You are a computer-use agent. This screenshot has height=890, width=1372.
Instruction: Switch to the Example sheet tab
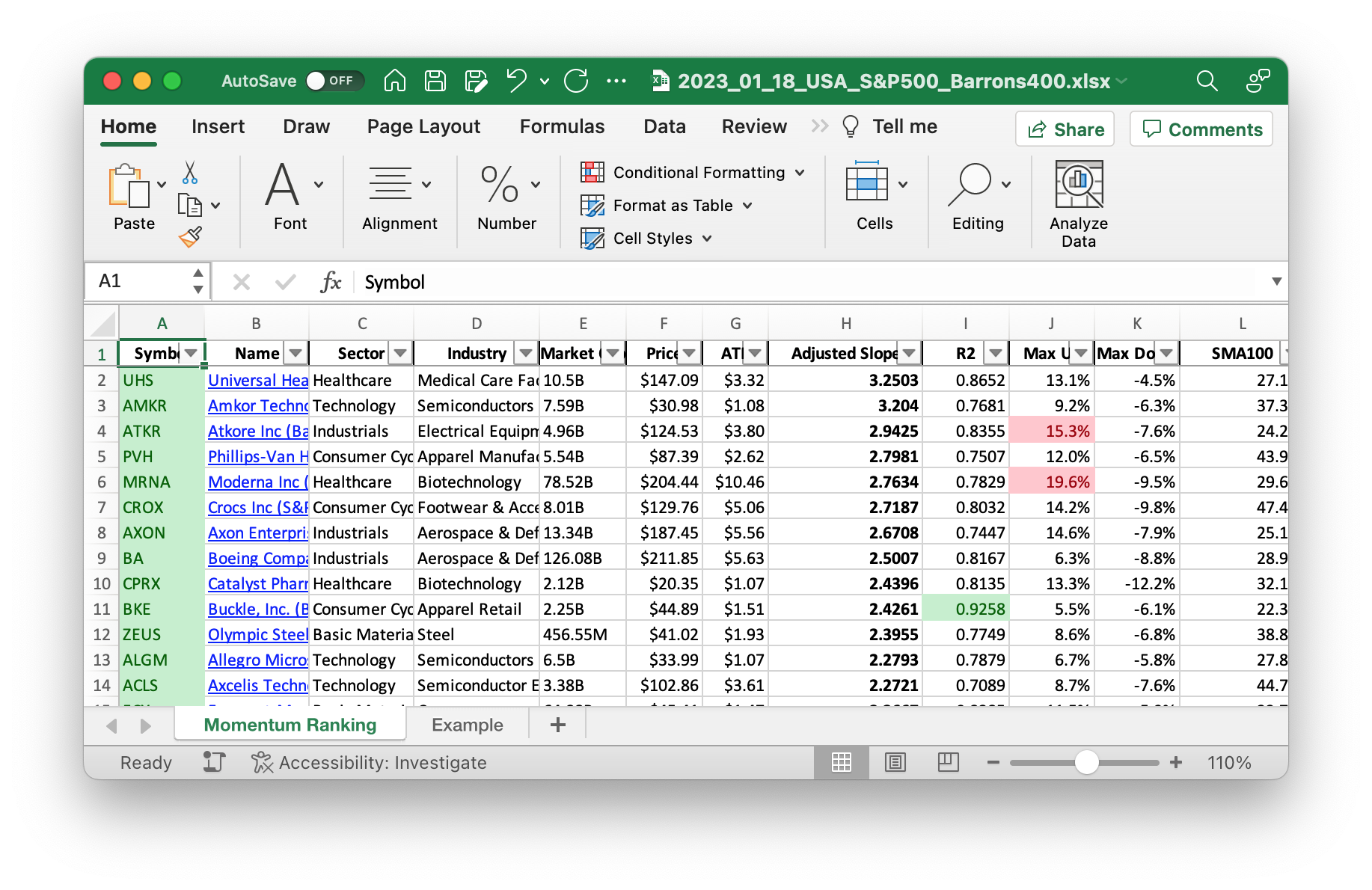coord(467,725)
